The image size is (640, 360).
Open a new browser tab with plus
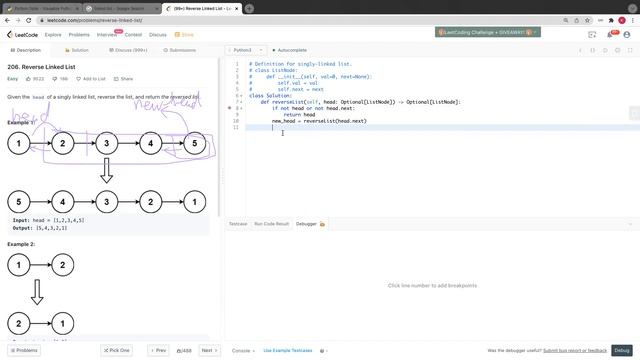(249, 8)
